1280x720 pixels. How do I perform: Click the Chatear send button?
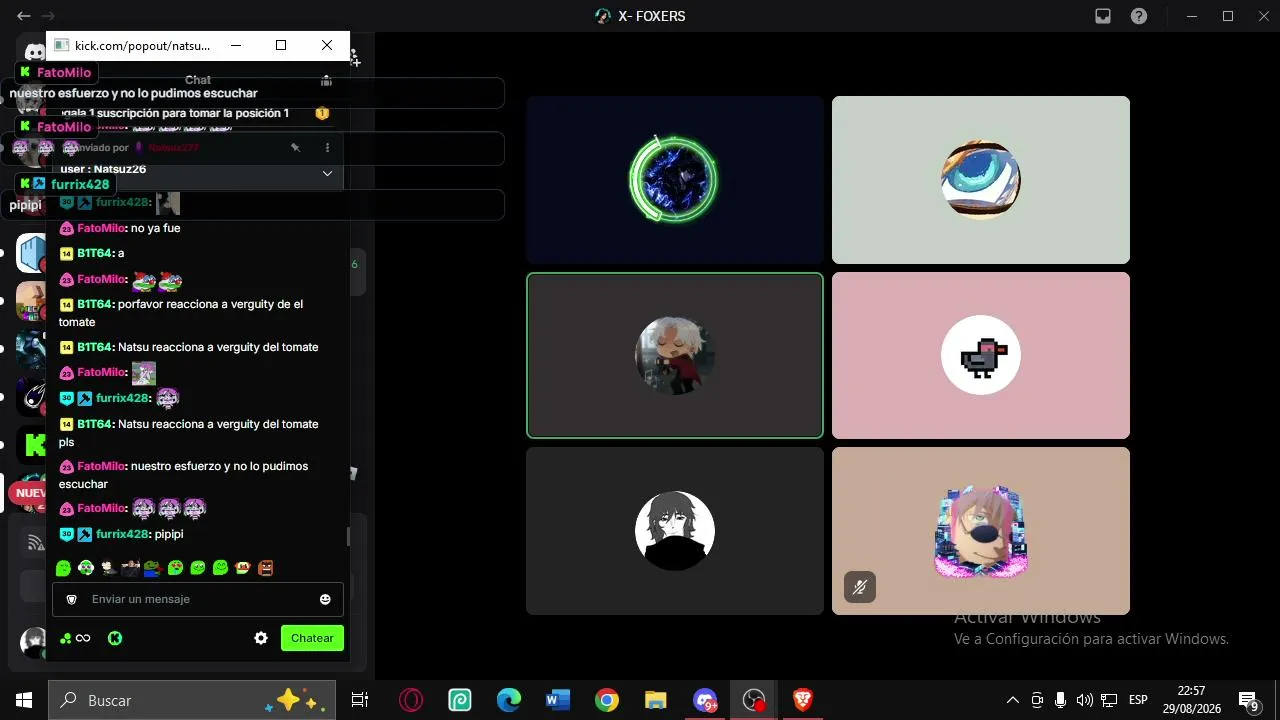[x=312, y=638]
